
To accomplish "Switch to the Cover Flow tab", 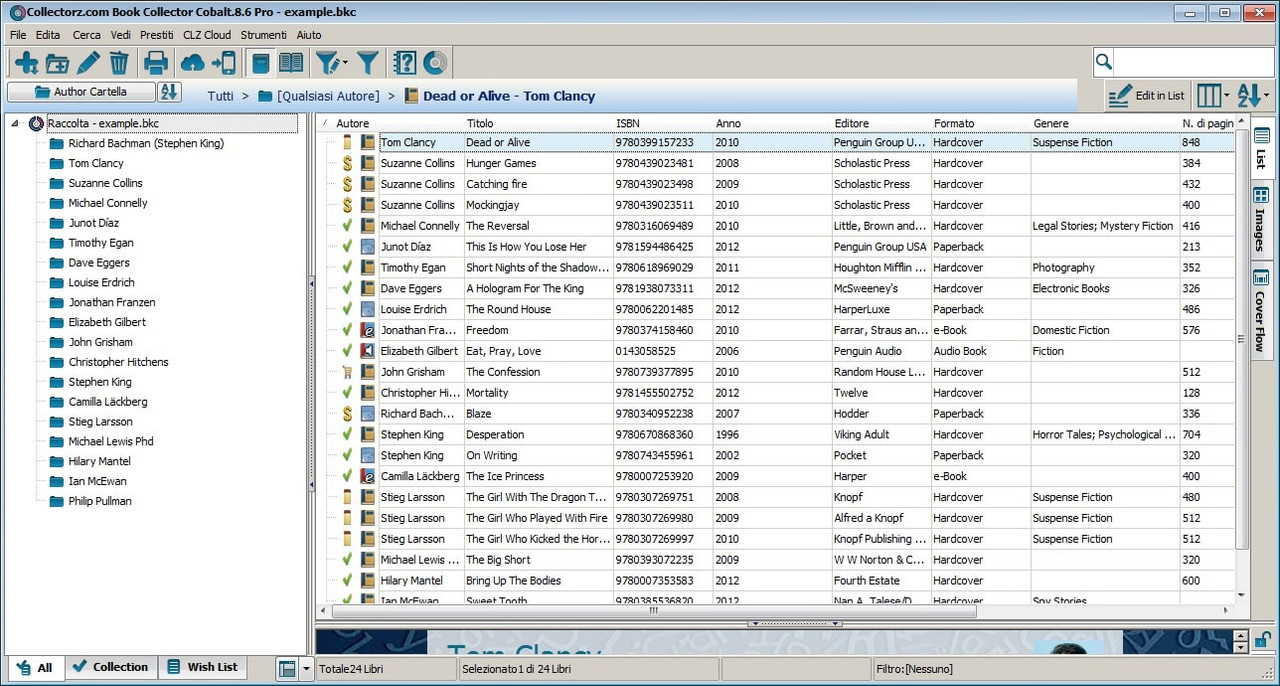I will point(1261,310).
